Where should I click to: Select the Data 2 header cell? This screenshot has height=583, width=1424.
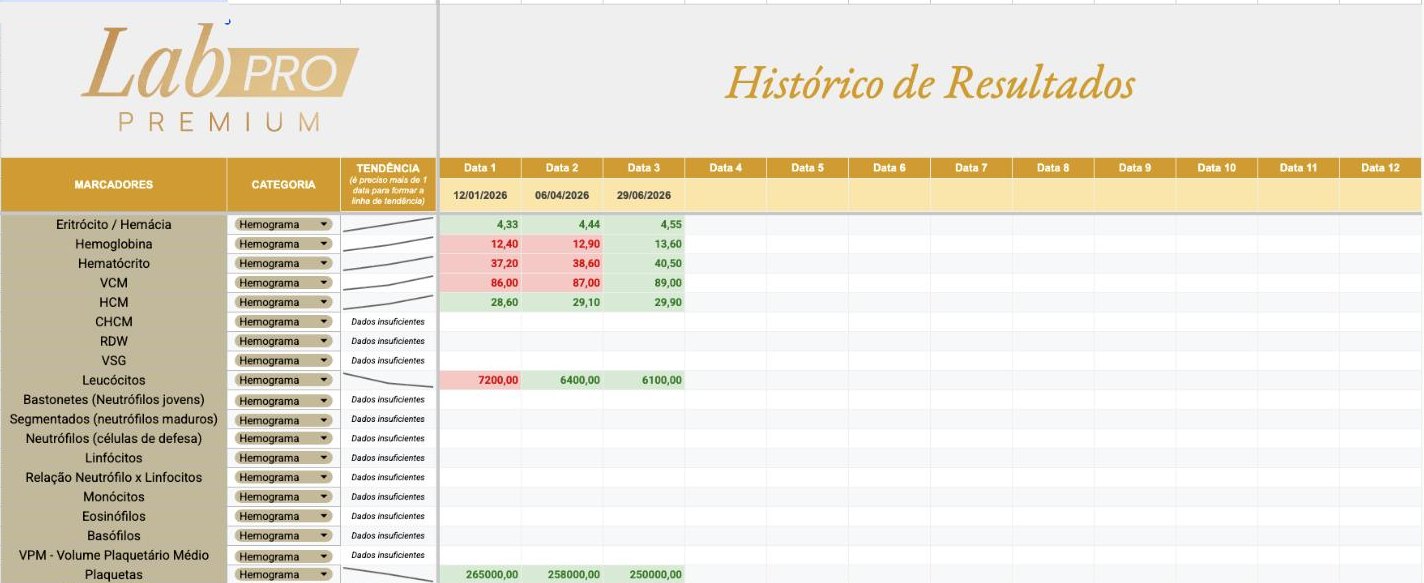[562, 168]
